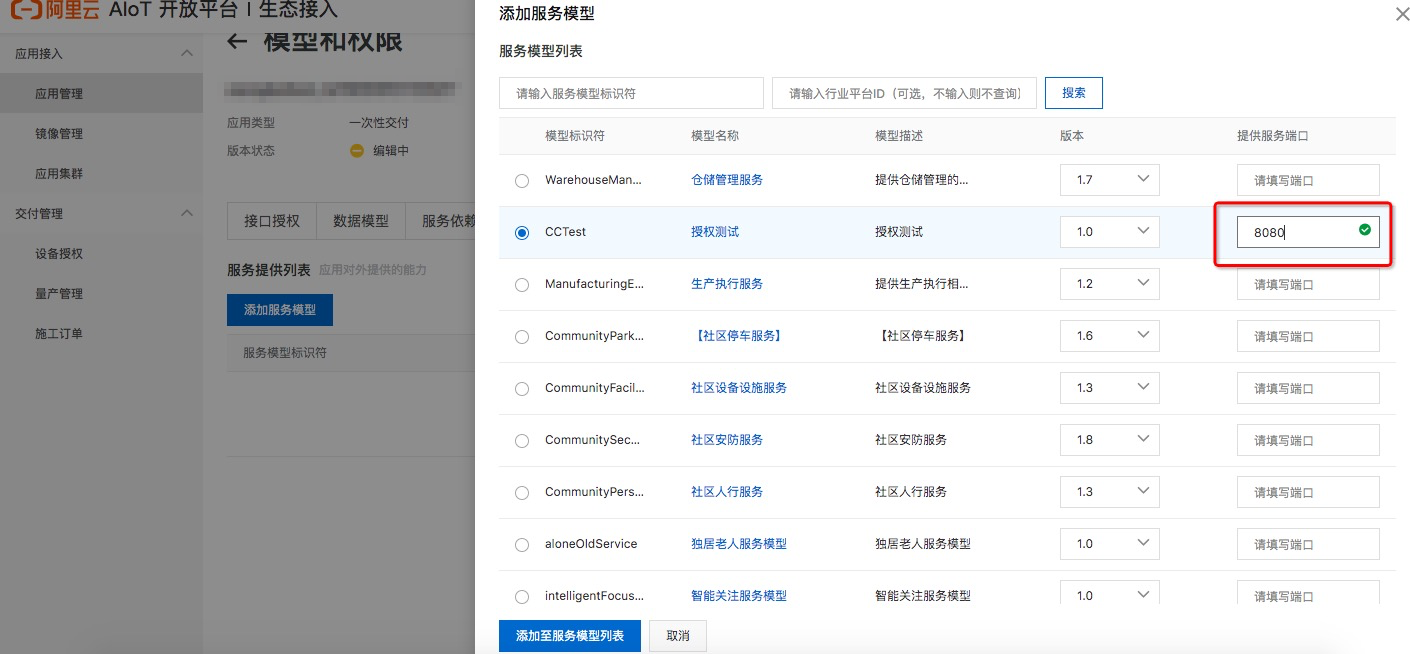This screenshot has height=654, width=1410.
Task: Open the 社区设备设施服务 model link
Action: click(x=739, y=388)
